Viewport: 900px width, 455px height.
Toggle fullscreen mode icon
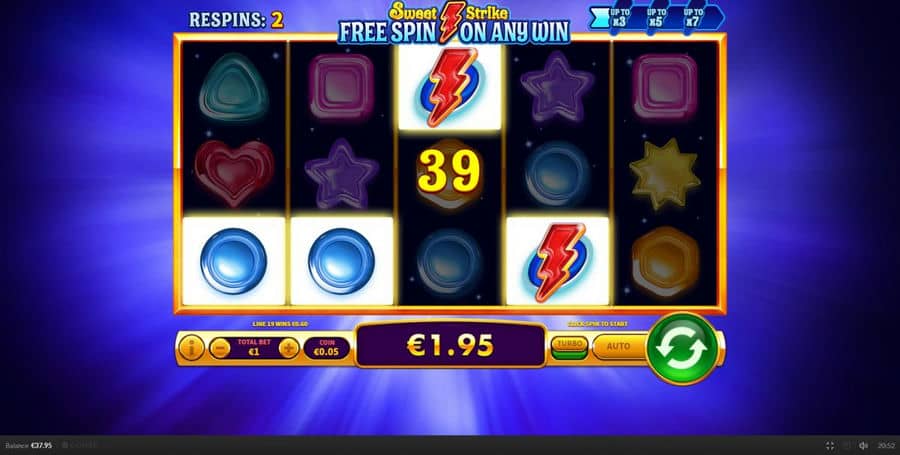coord(830,446)
